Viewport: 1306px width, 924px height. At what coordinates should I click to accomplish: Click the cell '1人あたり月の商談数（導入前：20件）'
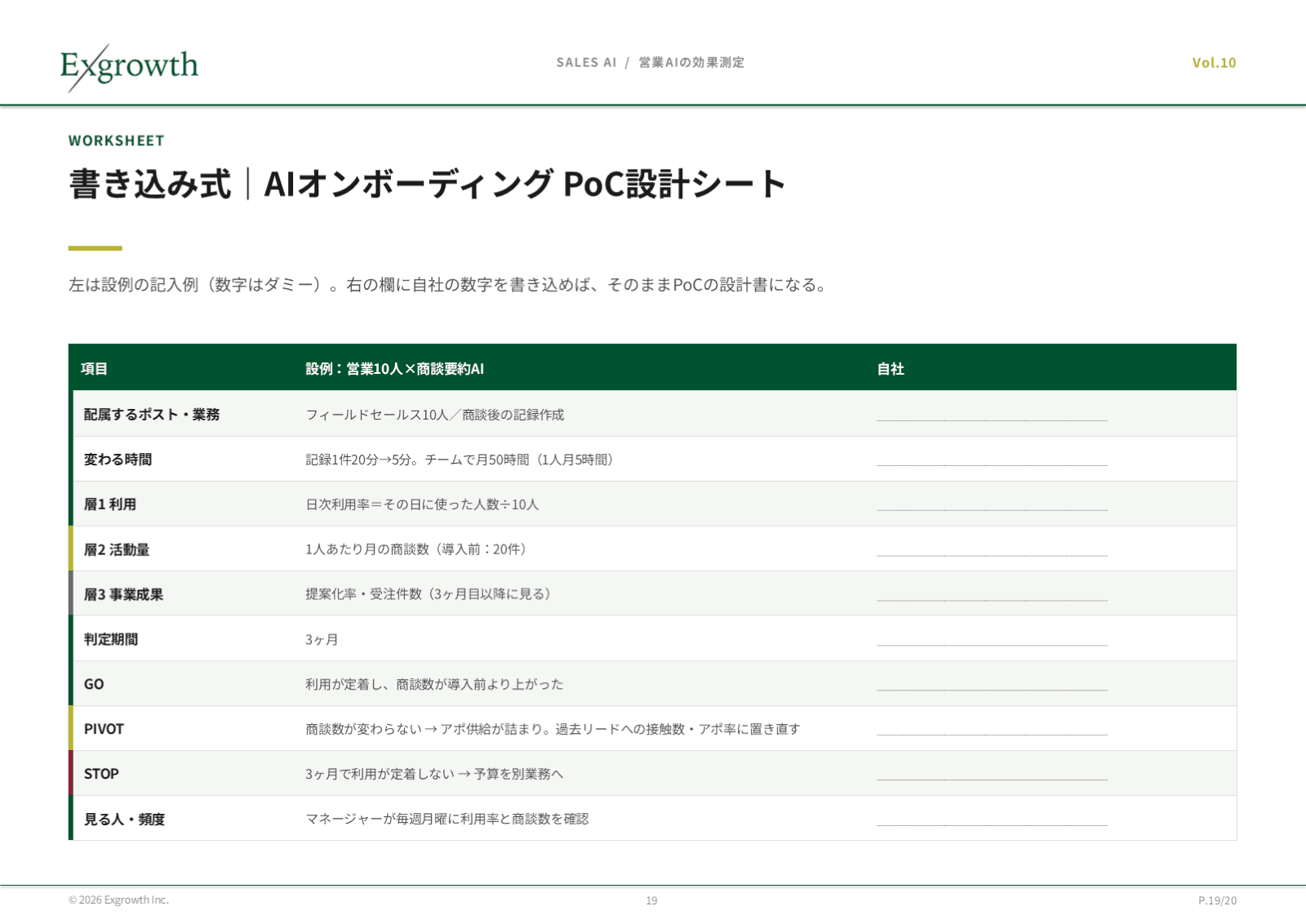coord(419,549)
